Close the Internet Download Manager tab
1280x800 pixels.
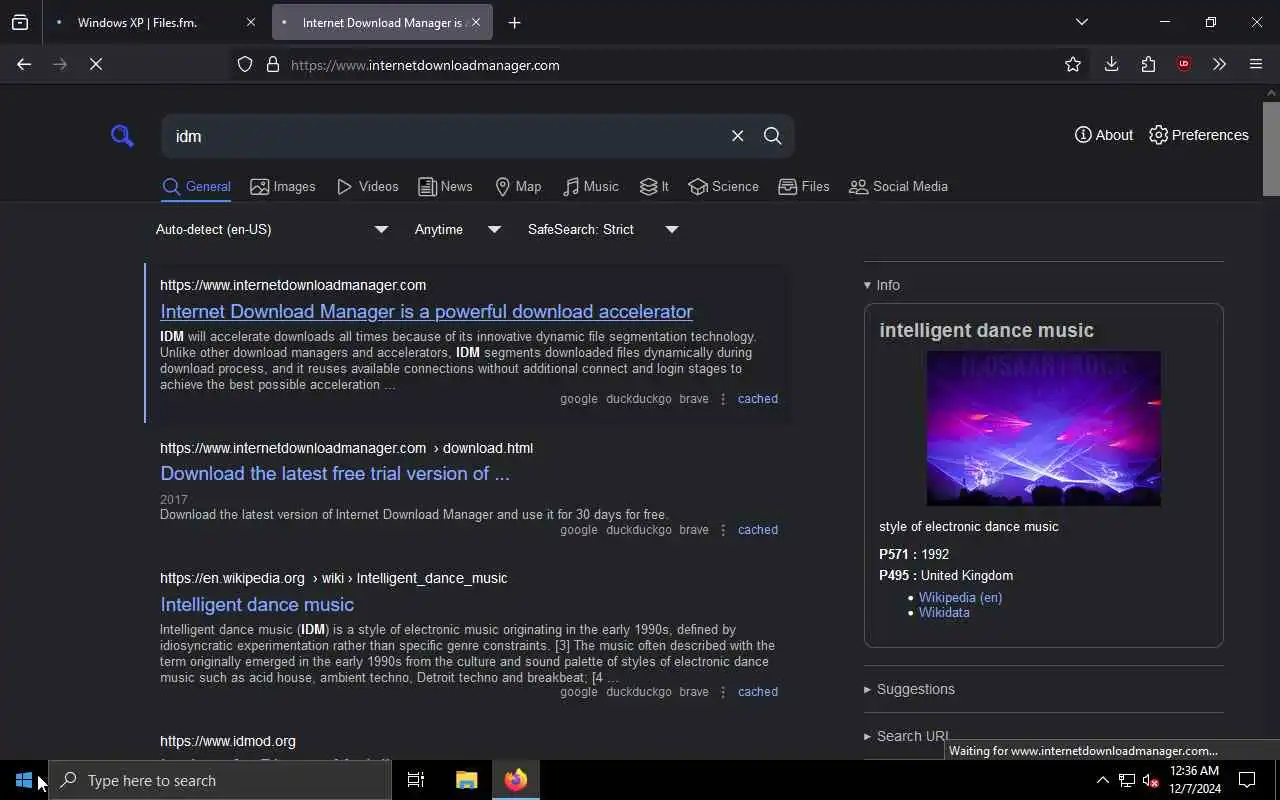[476, 22]
